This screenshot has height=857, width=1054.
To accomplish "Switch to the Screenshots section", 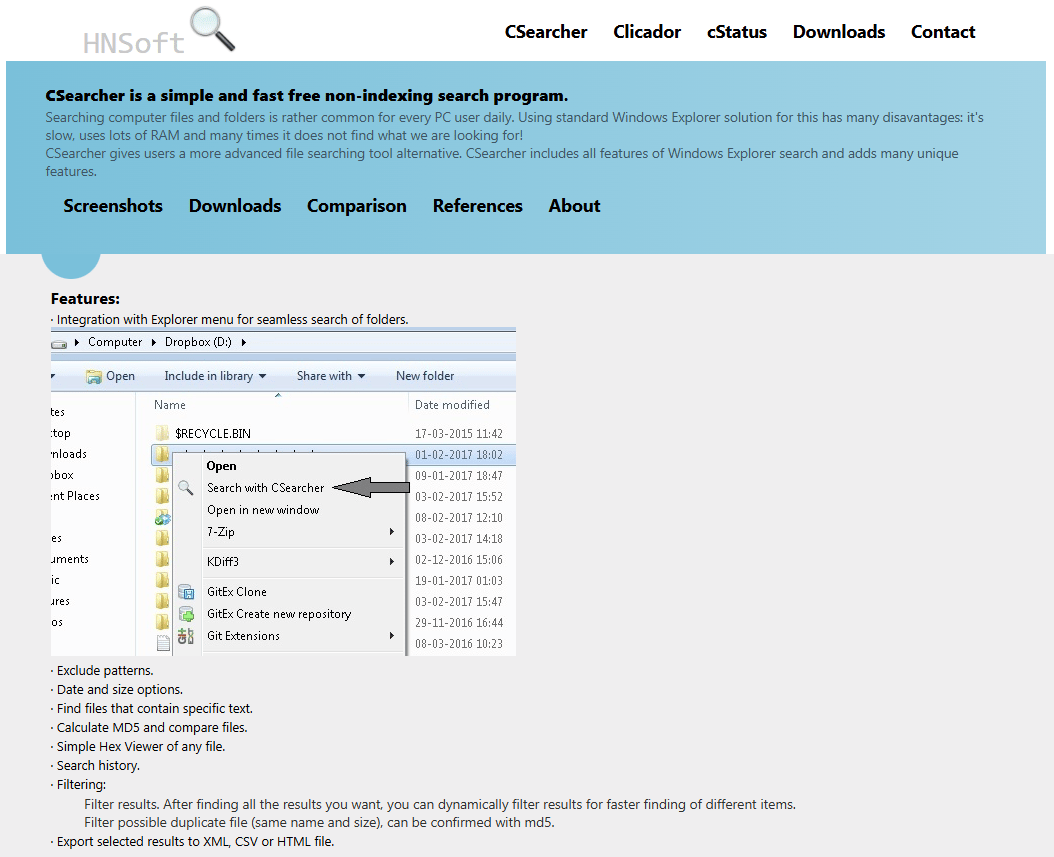I will click(x=113, y=206).
